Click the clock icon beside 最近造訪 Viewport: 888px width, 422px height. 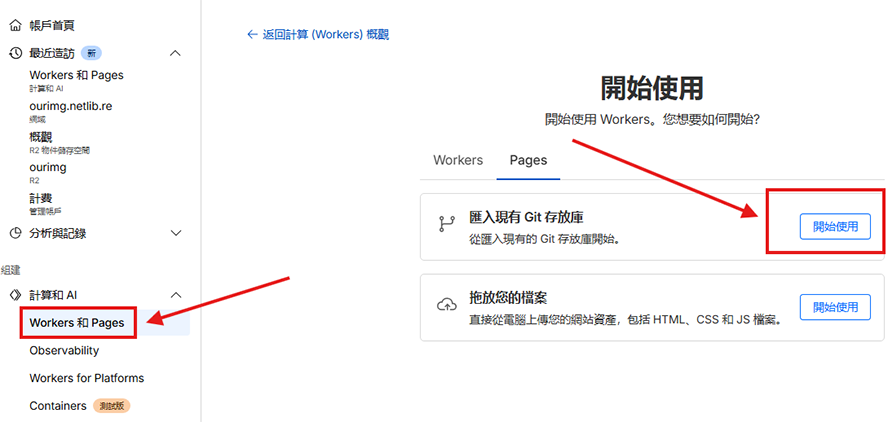pyautogui.click(x=16, y=53)
